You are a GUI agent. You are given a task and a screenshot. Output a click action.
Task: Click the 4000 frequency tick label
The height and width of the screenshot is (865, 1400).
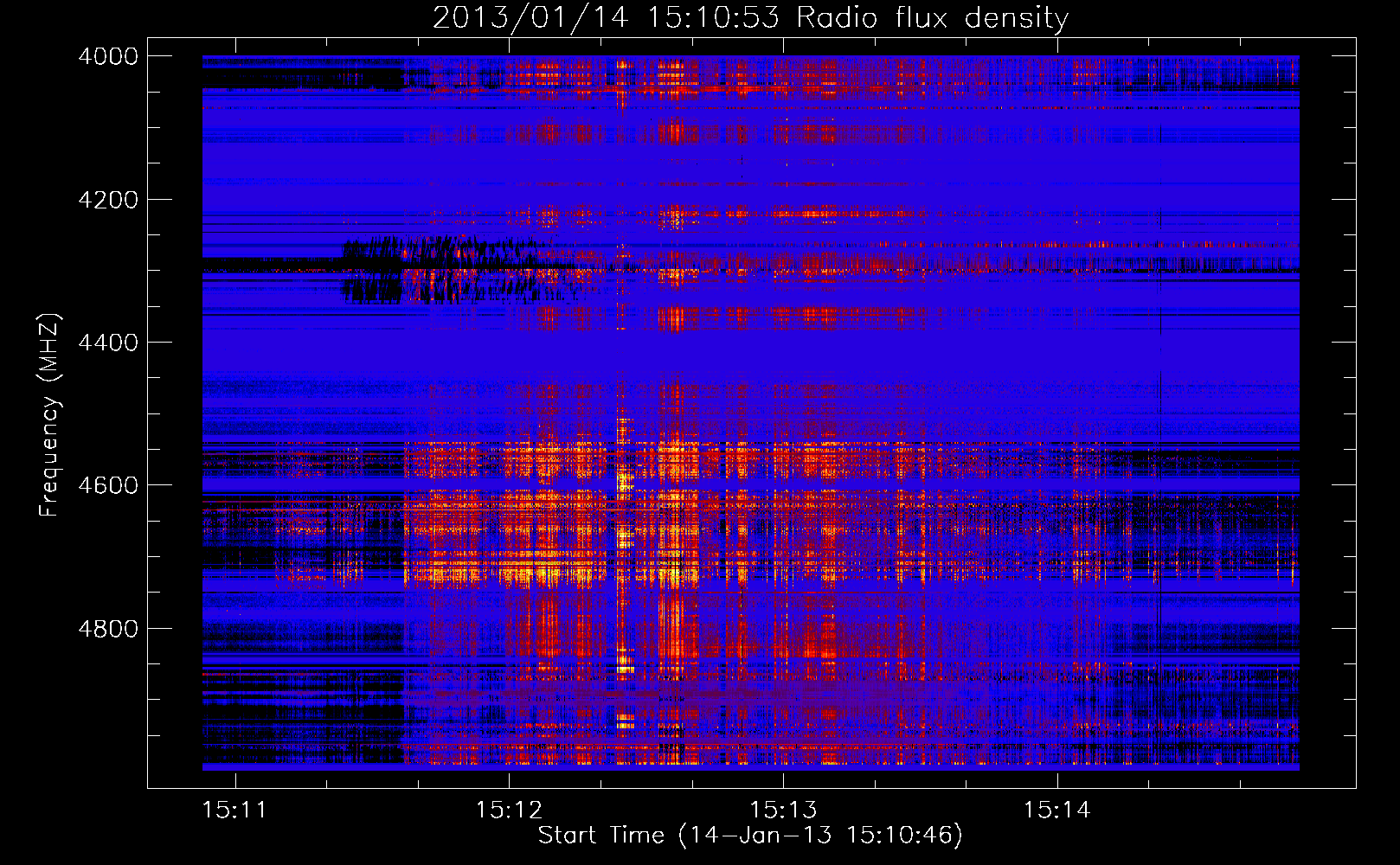click(x=108, y=56)
